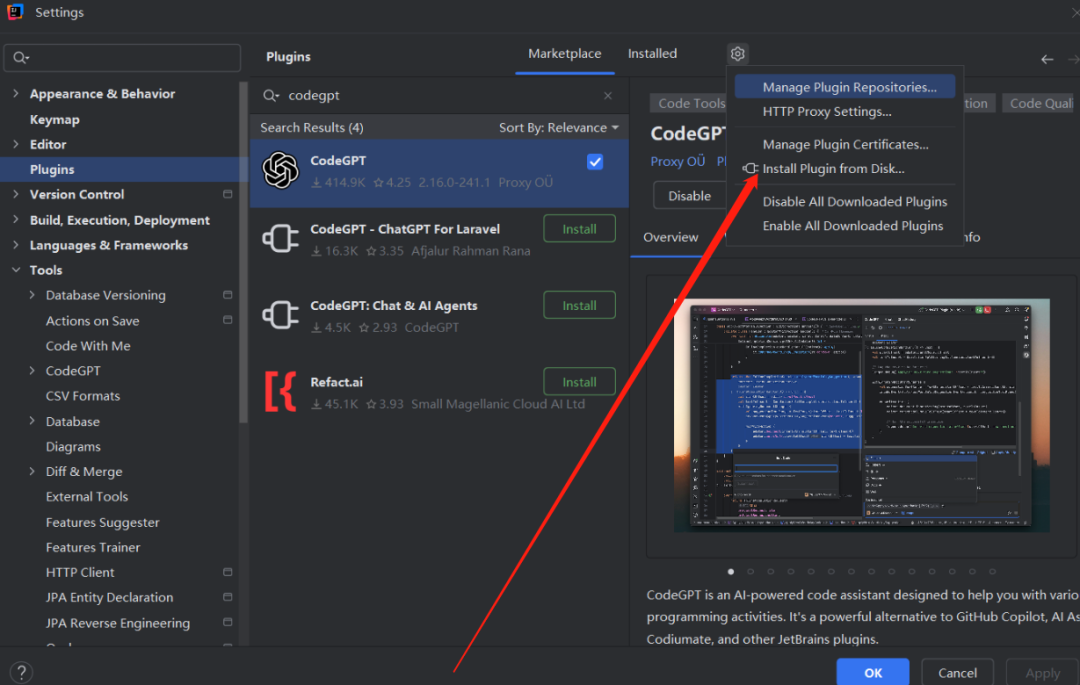Select the Keymap settings page

54,119
